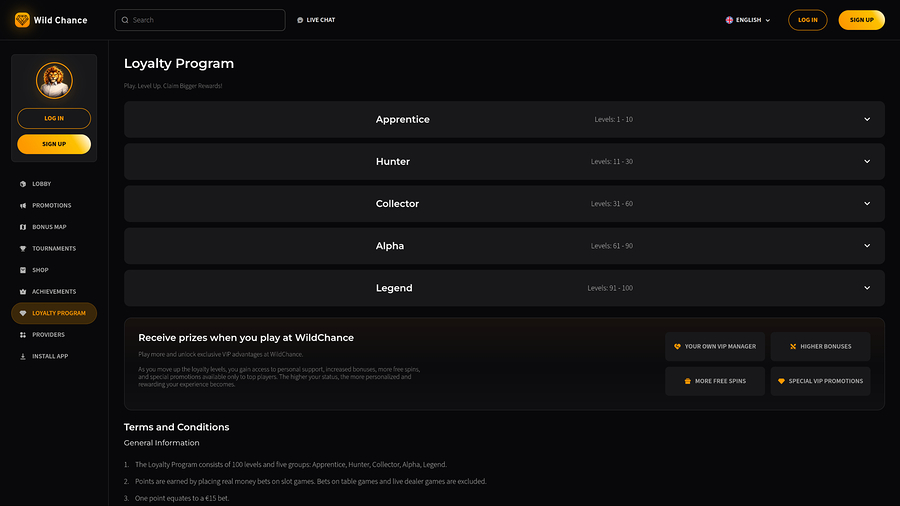900x506 pixels.
Task: Click the Install App download icon
Action: point(23,356)
